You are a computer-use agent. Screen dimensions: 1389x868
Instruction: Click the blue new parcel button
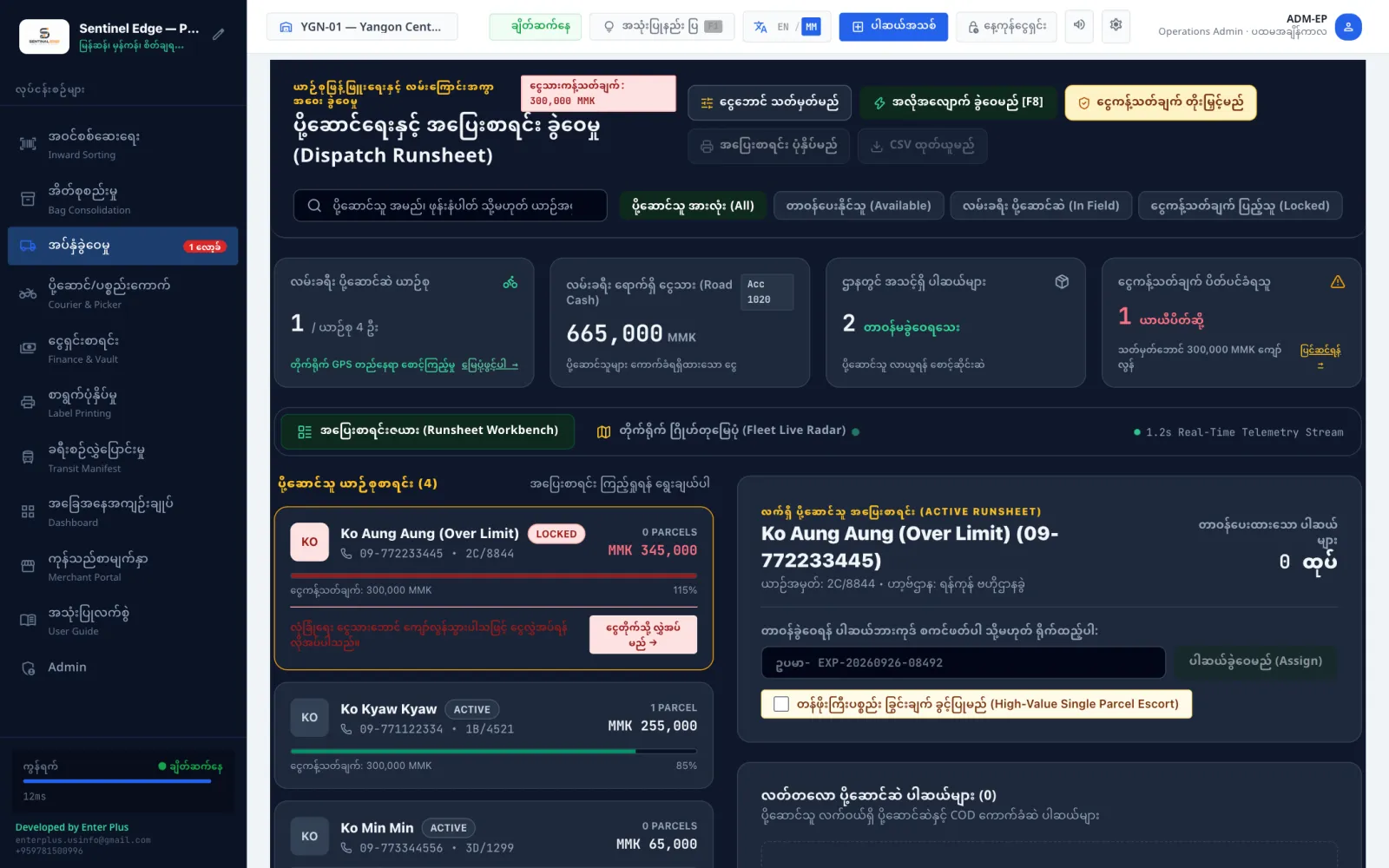coord(893,27)
